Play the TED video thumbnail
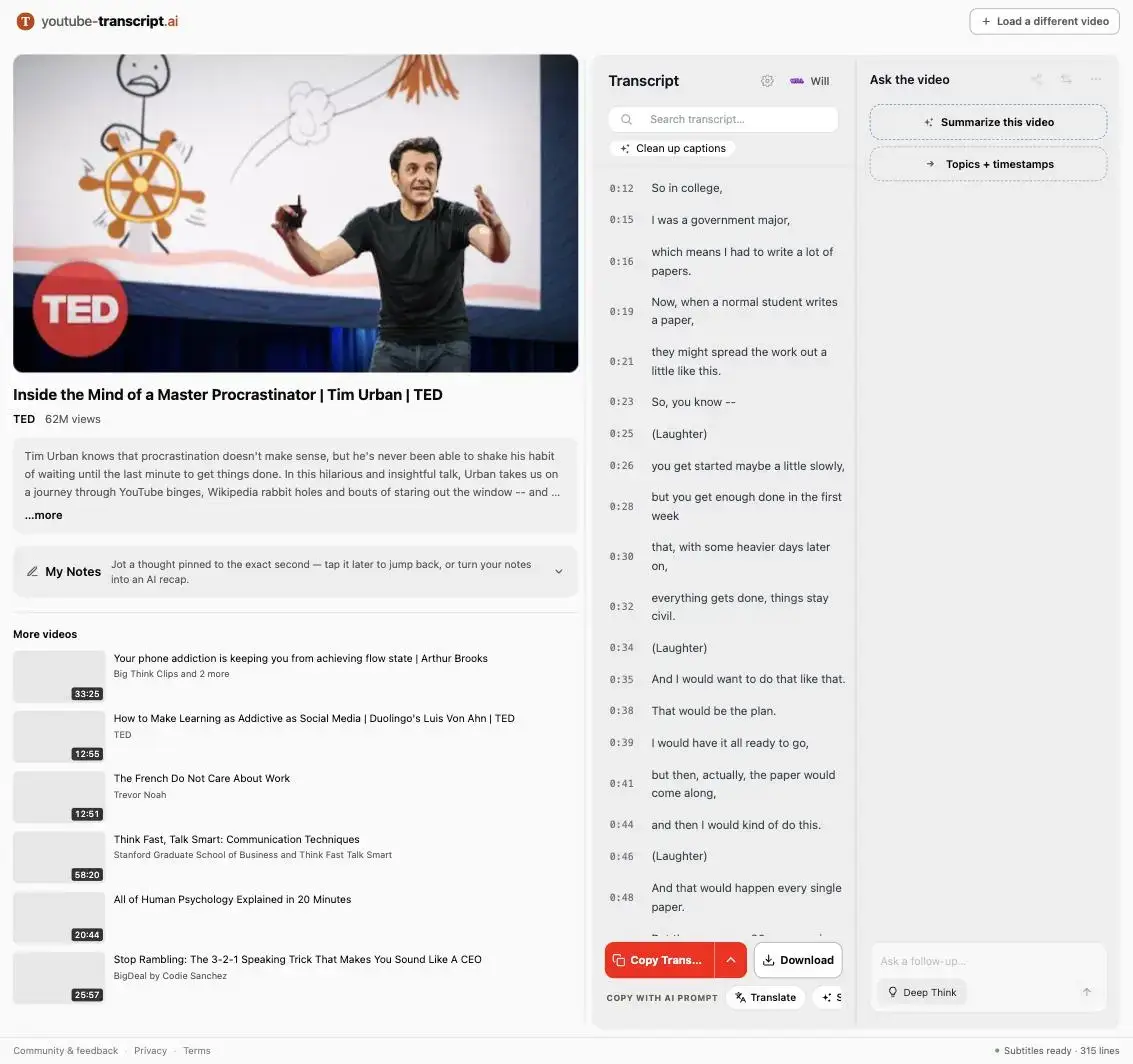The width and height of the screenshot is (1133, 1064). point(296,213)
